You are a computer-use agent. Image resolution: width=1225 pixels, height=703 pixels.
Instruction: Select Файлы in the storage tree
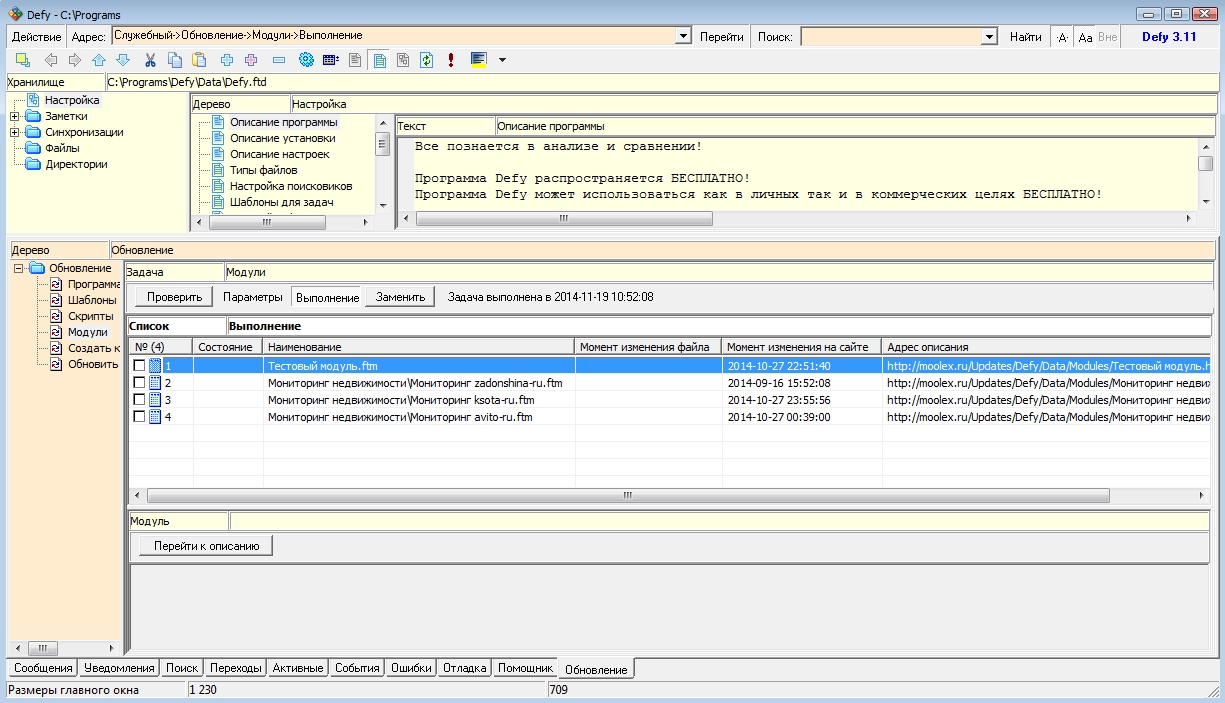pyautogui.click(x=62, y=148)
